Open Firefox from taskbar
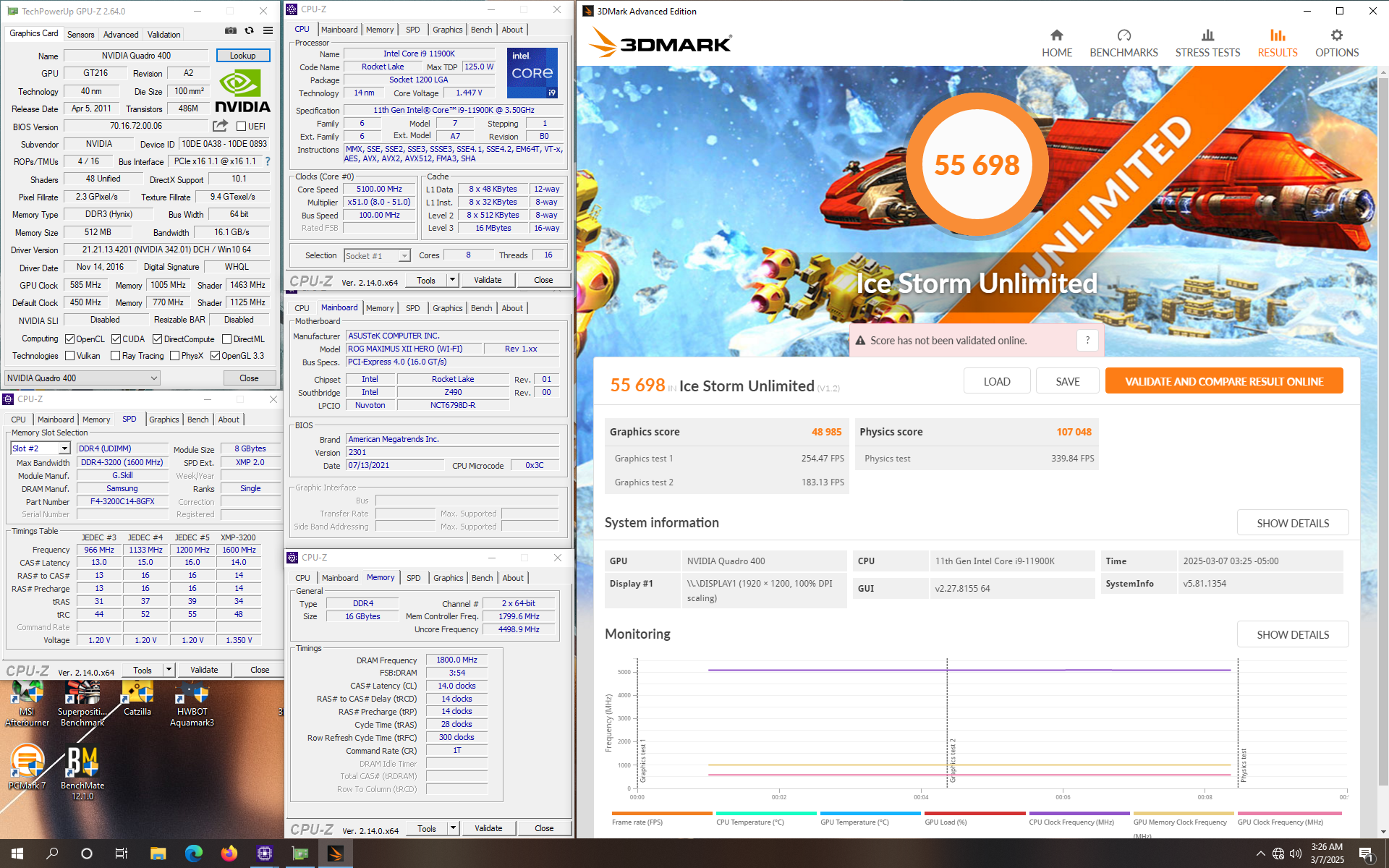This screenshot has width=1389, height=868. (x=229, y=854)
